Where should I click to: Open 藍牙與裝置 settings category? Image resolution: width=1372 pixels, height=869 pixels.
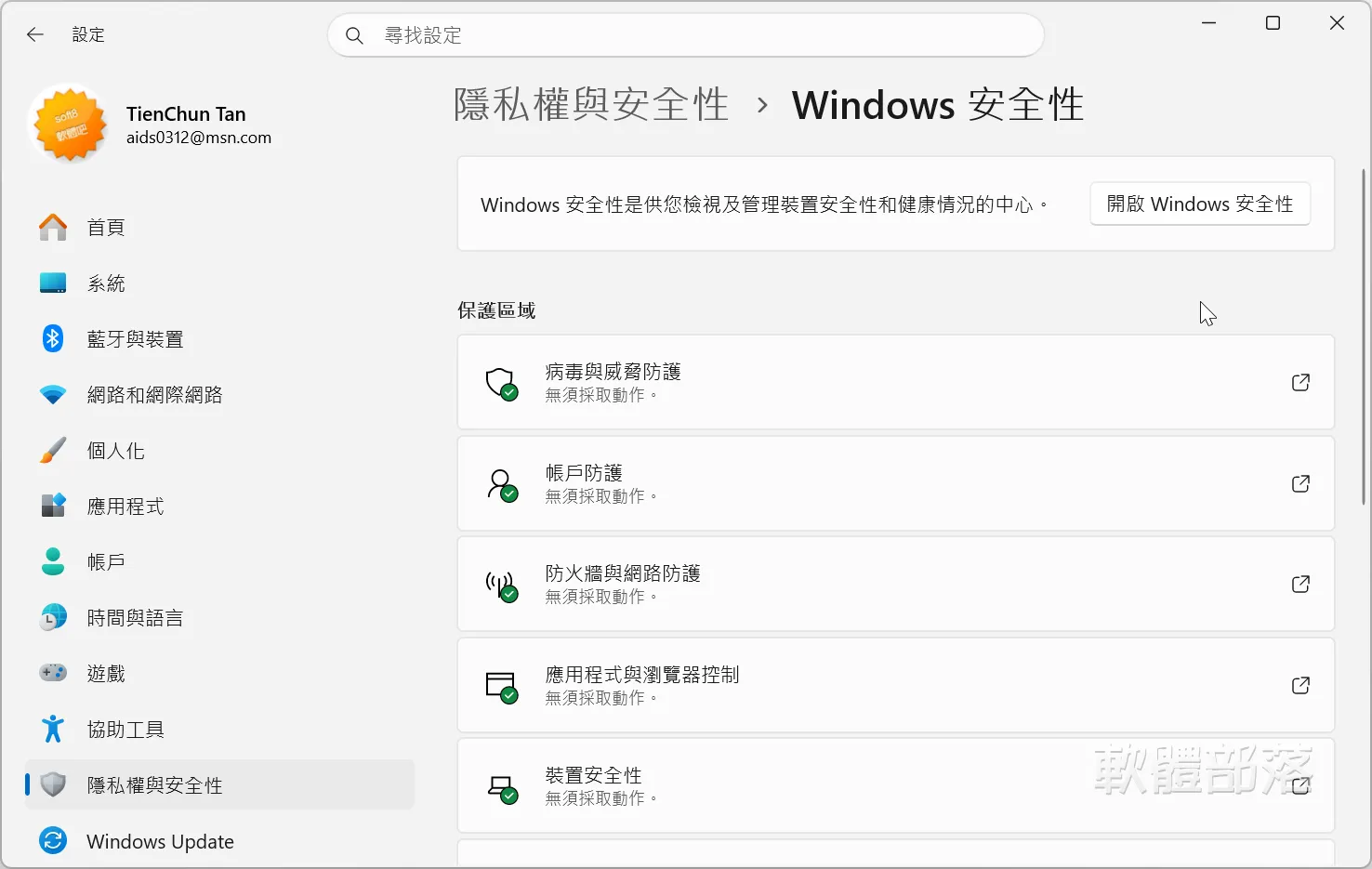coord(220,339)
